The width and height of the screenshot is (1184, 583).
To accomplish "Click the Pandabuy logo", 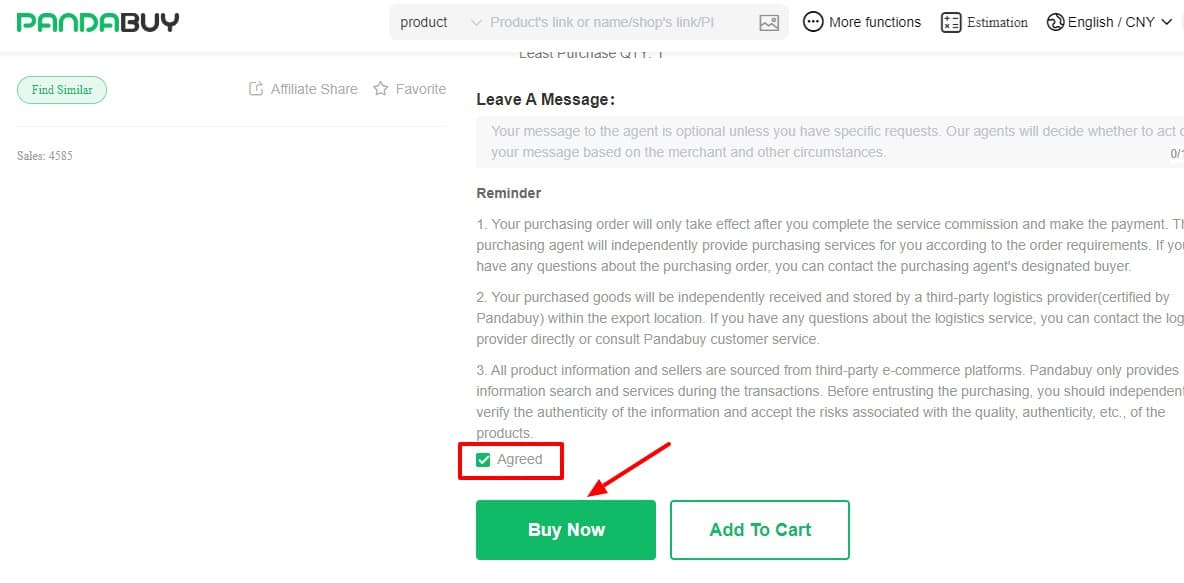I will click(x=98, y=22).
